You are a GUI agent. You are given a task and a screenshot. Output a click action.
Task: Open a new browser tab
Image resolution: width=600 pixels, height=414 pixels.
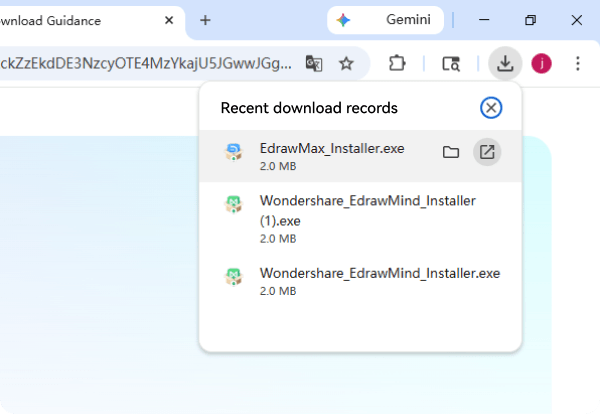[x=205, y=20]
